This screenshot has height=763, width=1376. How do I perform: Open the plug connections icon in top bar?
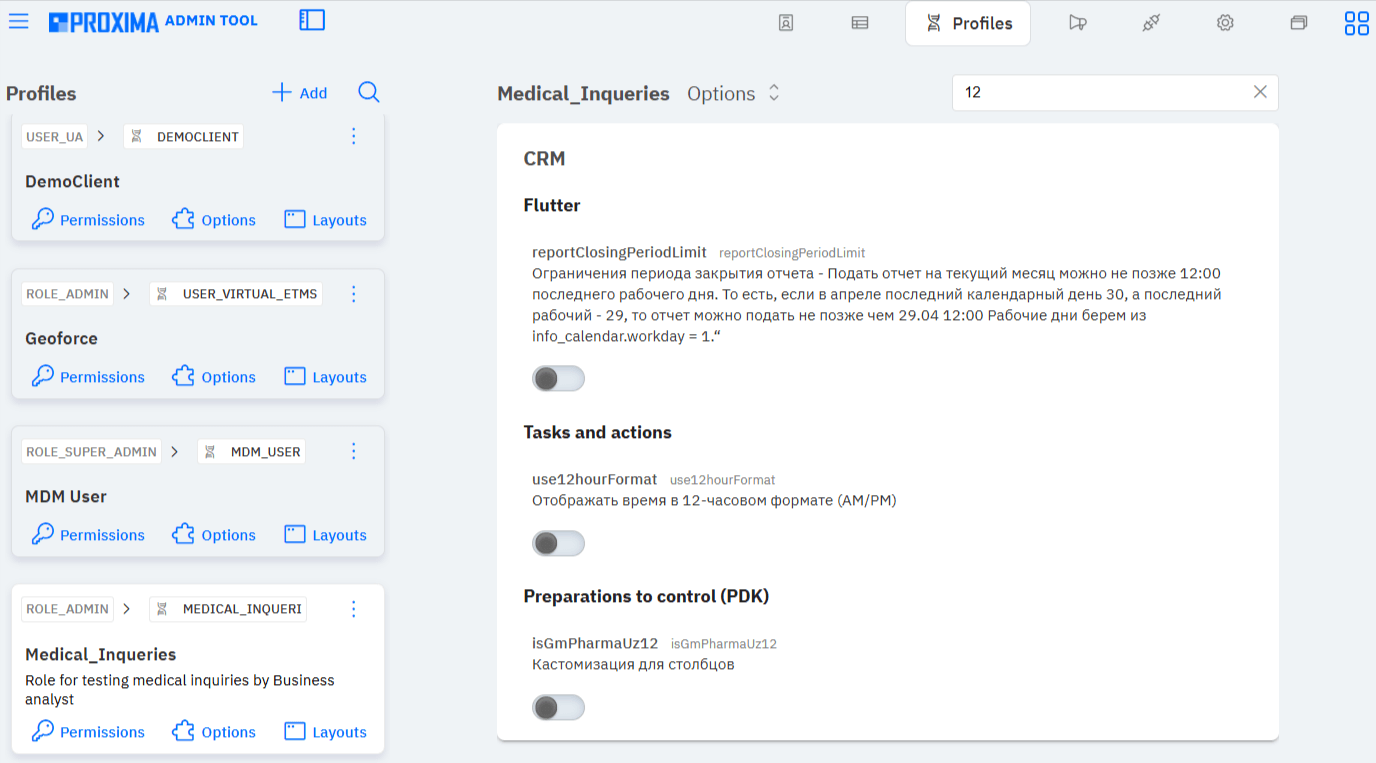tap(1151, 23)
